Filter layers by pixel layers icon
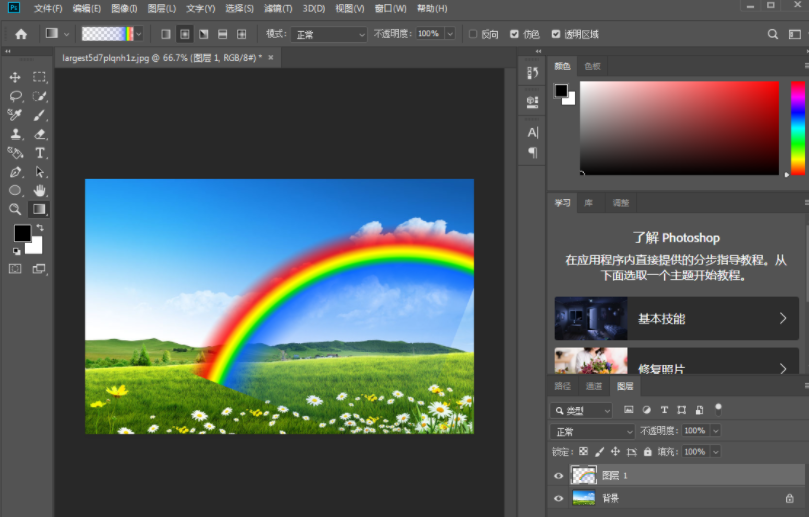The image size is (809, 517). pyautogui.click(x=628, y=410)
